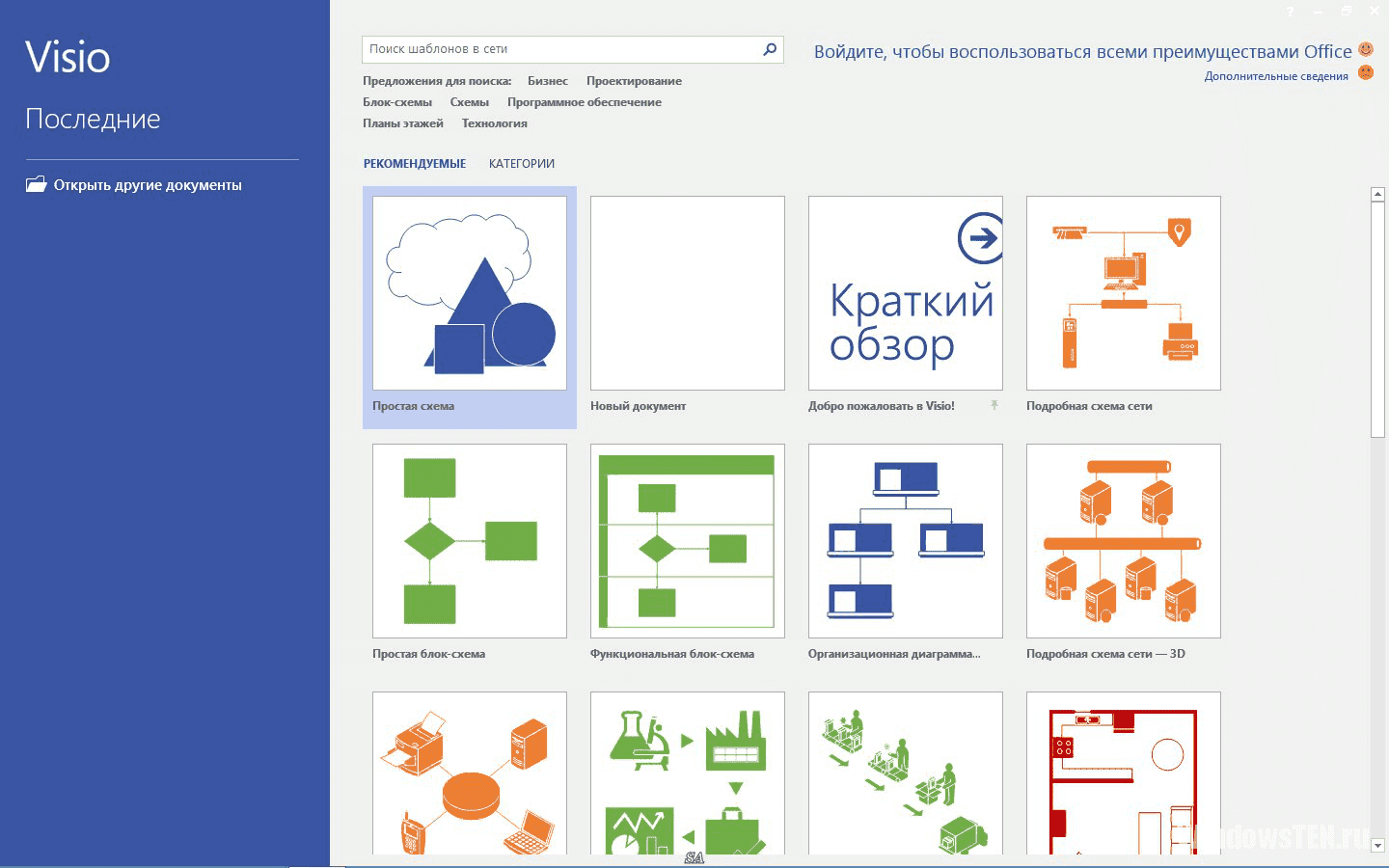Open Дополнительные сведения link

point(1276,76)
